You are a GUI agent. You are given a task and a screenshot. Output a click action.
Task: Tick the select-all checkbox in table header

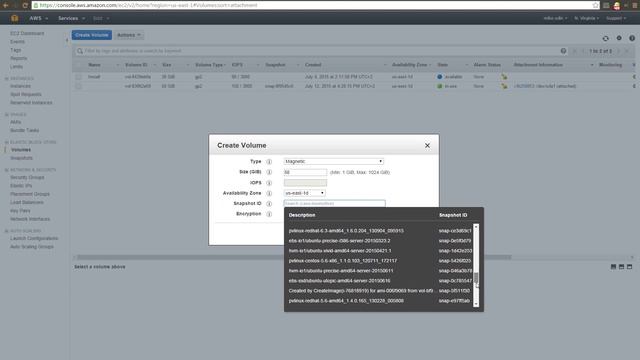pyautogui.click(x=78, y=65)
